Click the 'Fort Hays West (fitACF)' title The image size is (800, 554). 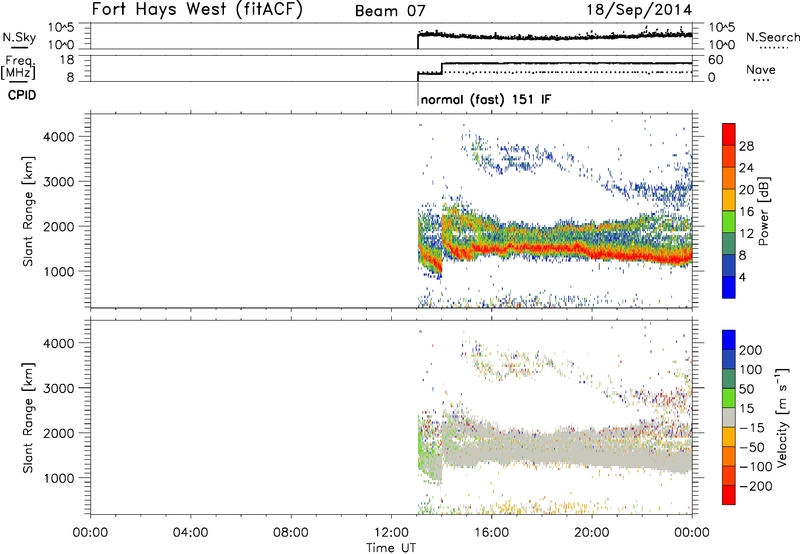tap(197, 10)
